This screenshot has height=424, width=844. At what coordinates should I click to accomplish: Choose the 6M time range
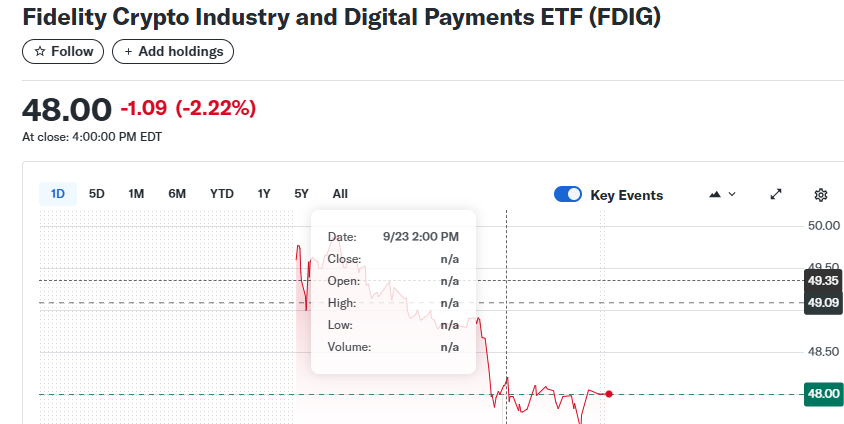(x=177, y=194)
